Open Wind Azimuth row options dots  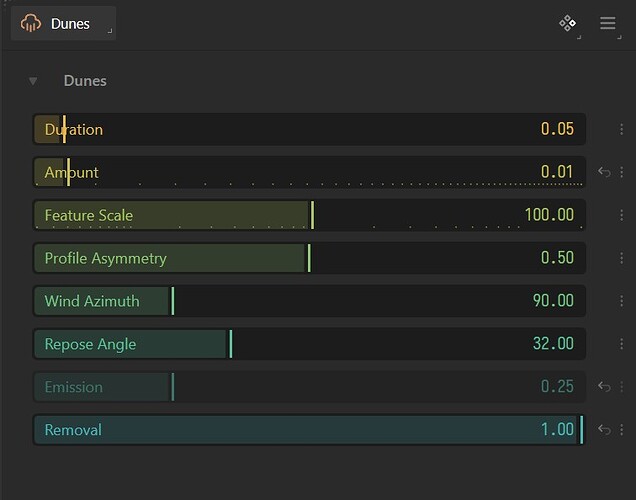tap(621, 301)
